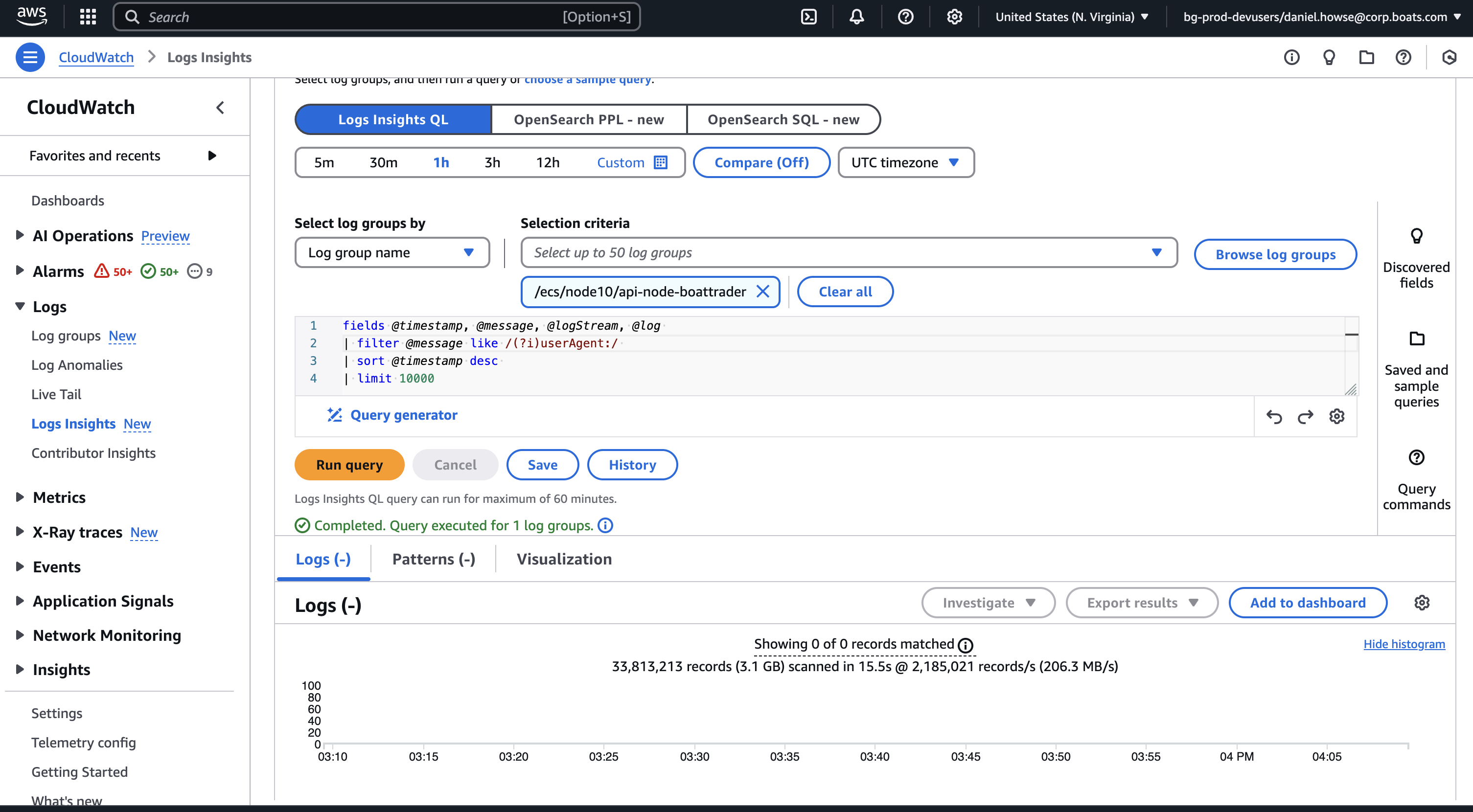Switch to OpenSearch SQL query language

783,119
